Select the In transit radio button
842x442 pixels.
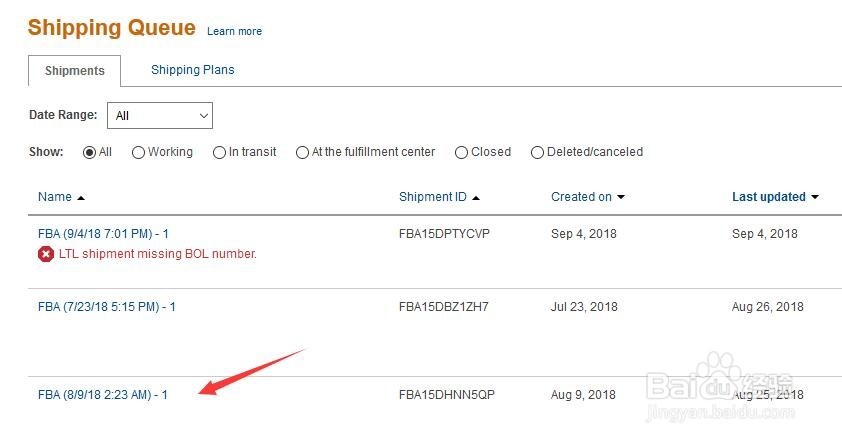tap(219, 153)
